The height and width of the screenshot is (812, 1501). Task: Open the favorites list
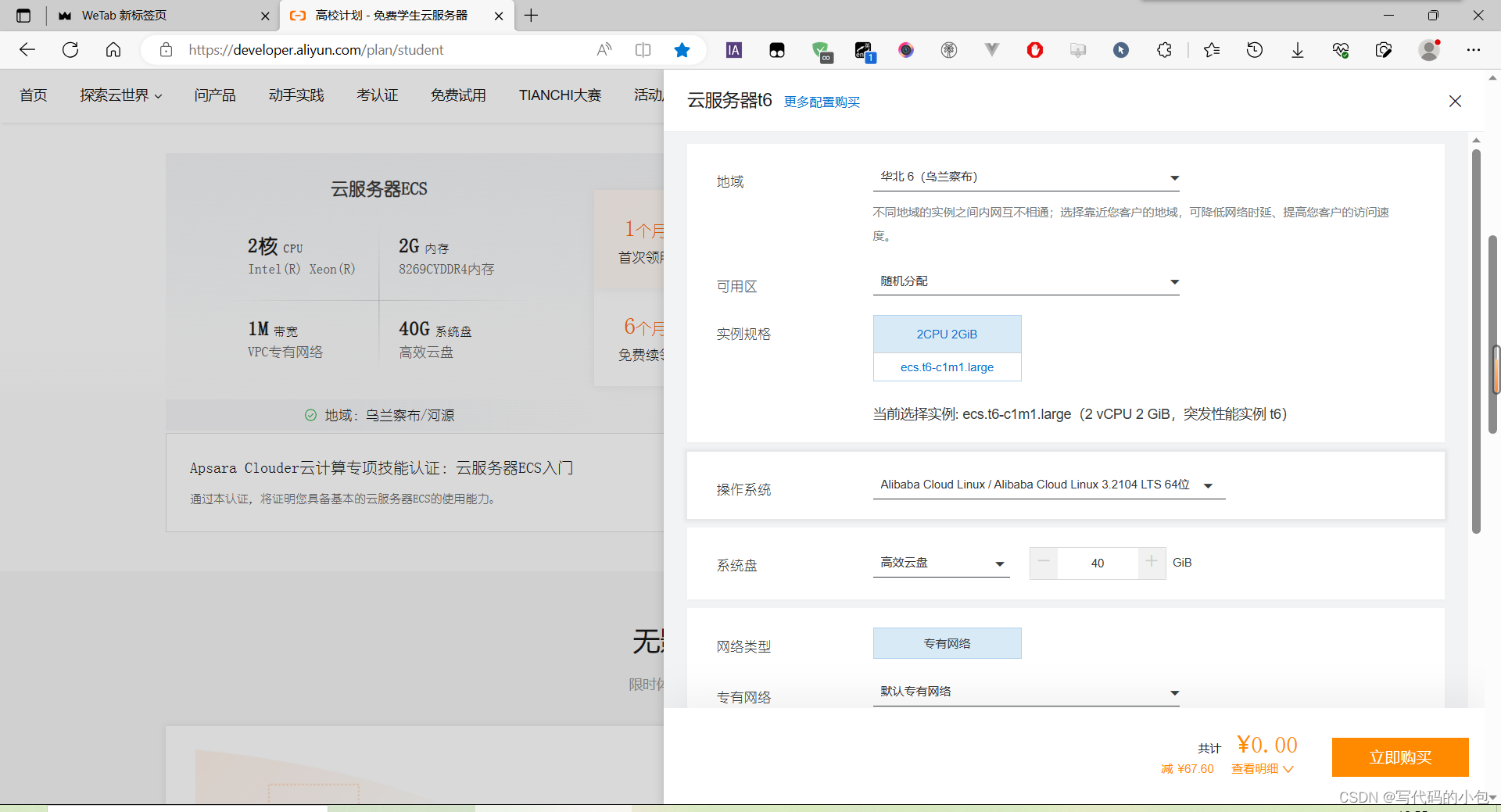[1212, 50]
